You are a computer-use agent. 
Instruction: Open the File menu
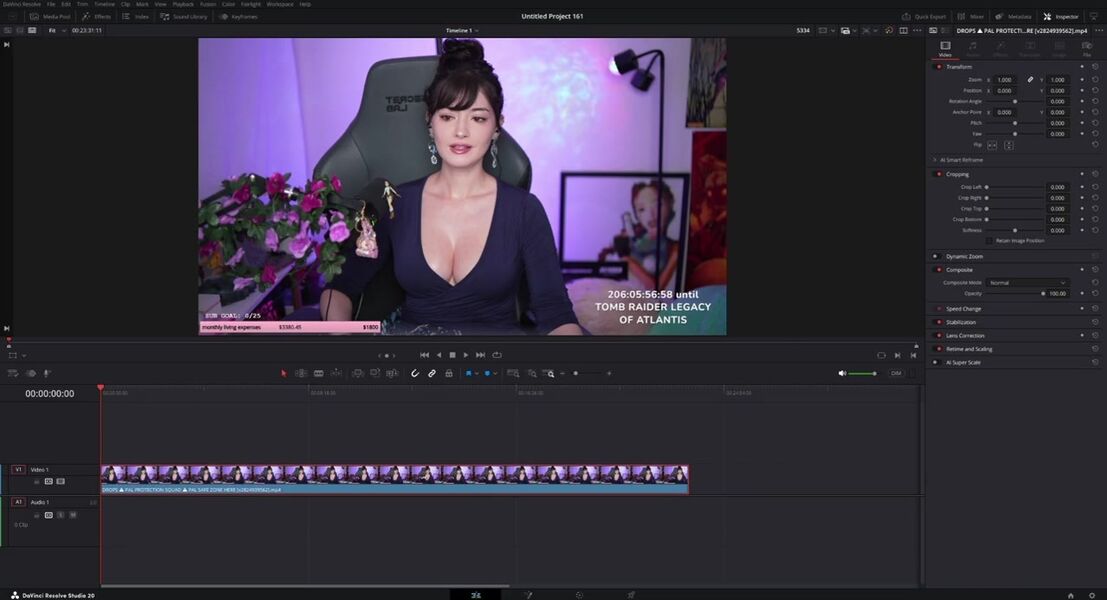coord(51,4)
